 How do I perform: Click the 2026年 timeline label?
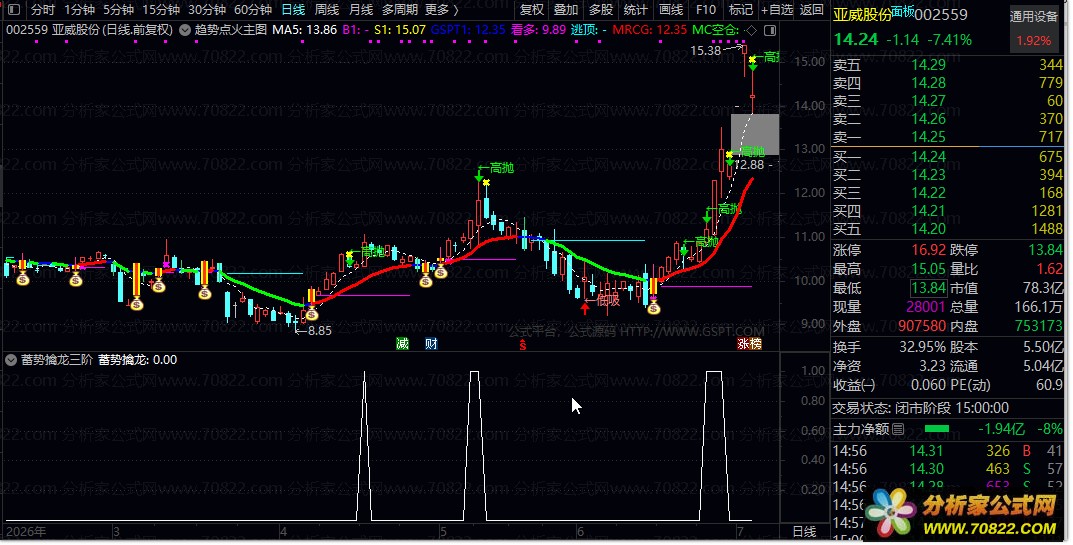point(26,532)
